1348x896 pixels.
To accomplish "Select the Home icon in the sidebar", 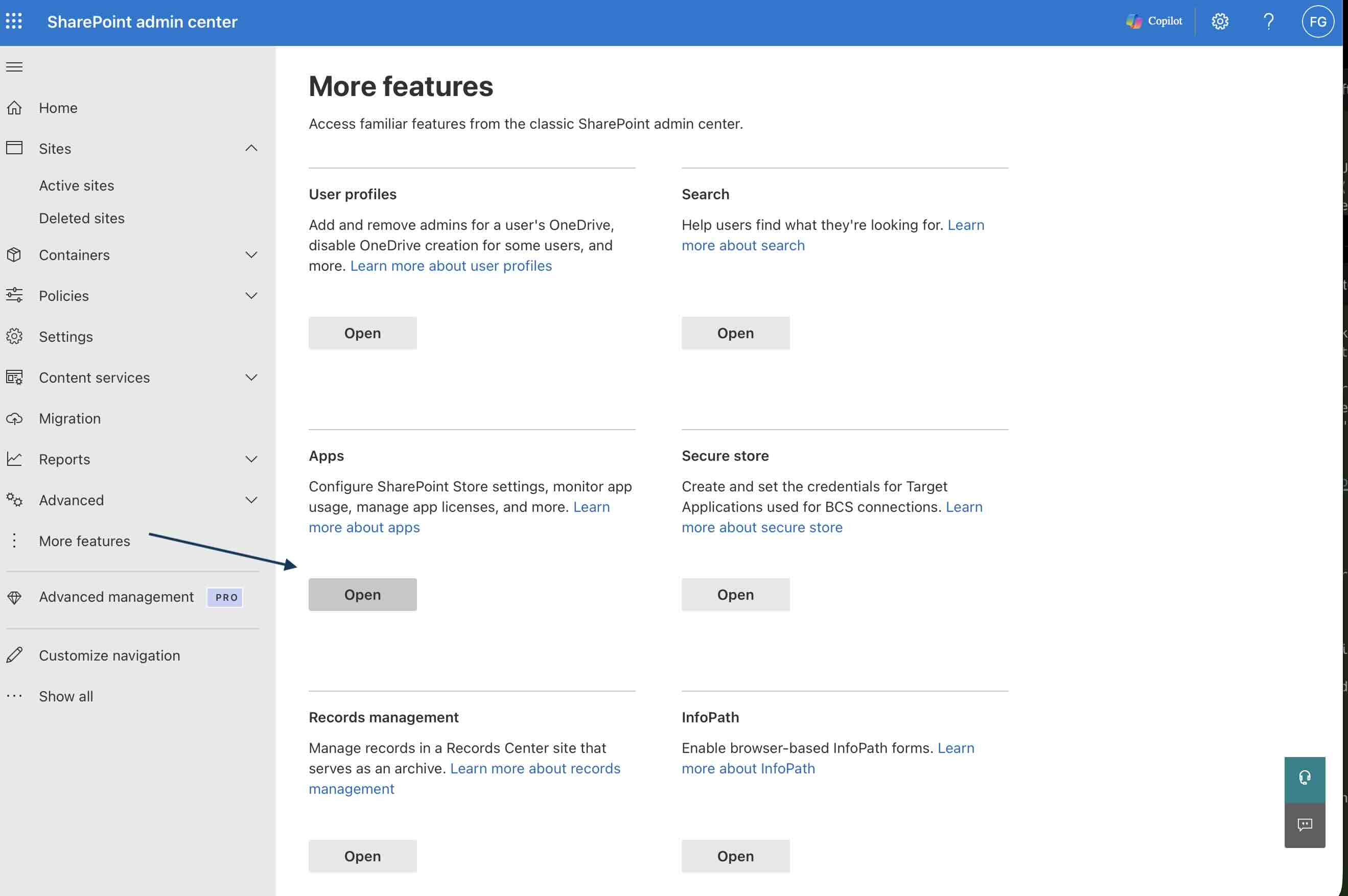I will [x=14, y=107].
